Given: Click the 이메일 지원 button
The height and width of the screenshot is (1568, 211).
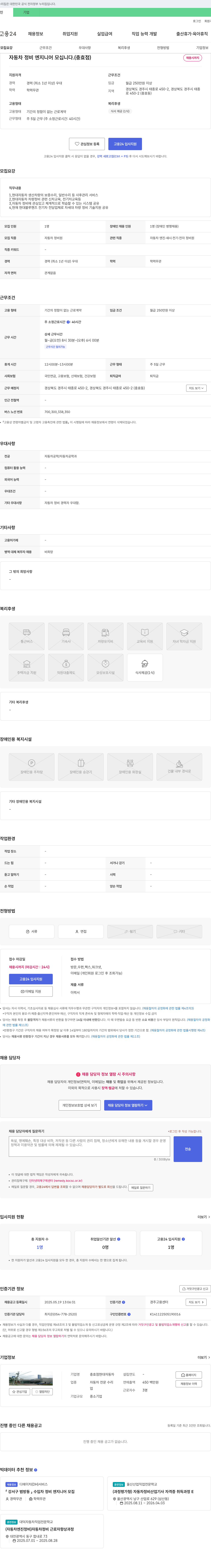Looking at the screenshot, I should click(31, 992).
